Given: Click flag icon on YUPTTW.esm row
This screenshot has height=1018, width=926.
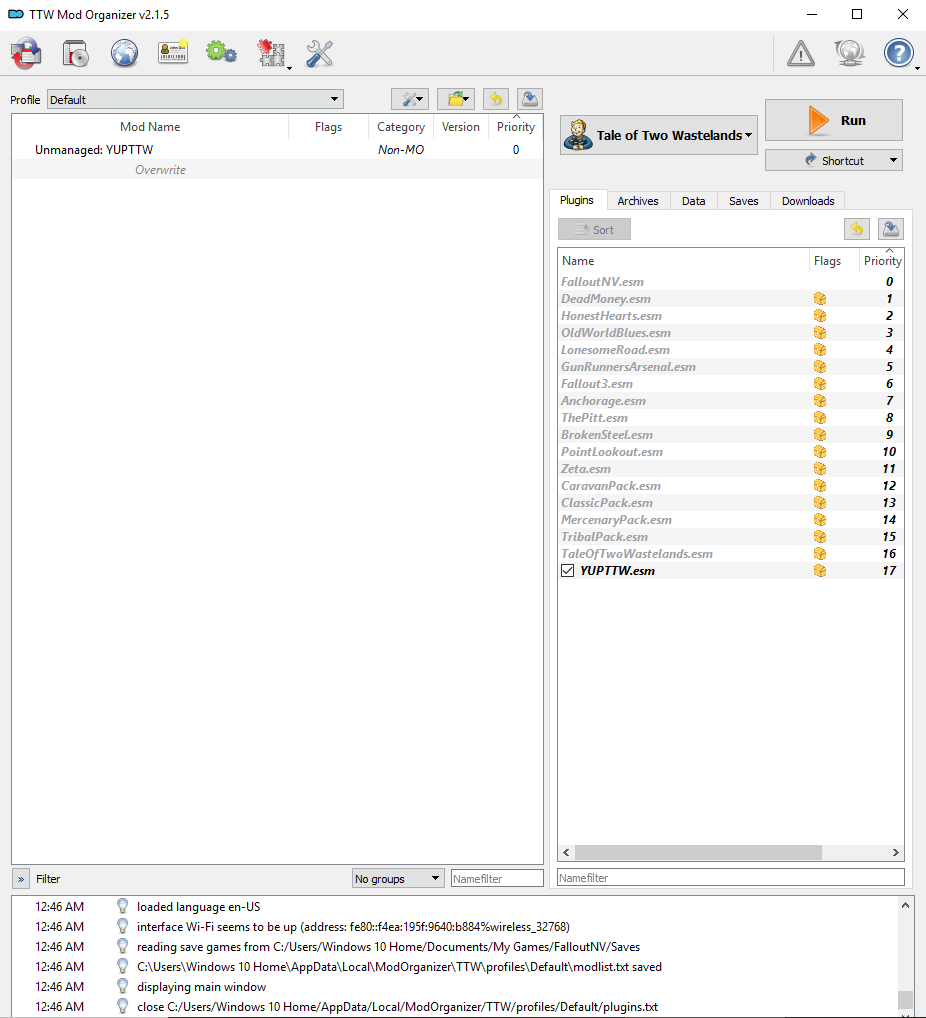Looking at the screenshot, I should tap(820, 571).
